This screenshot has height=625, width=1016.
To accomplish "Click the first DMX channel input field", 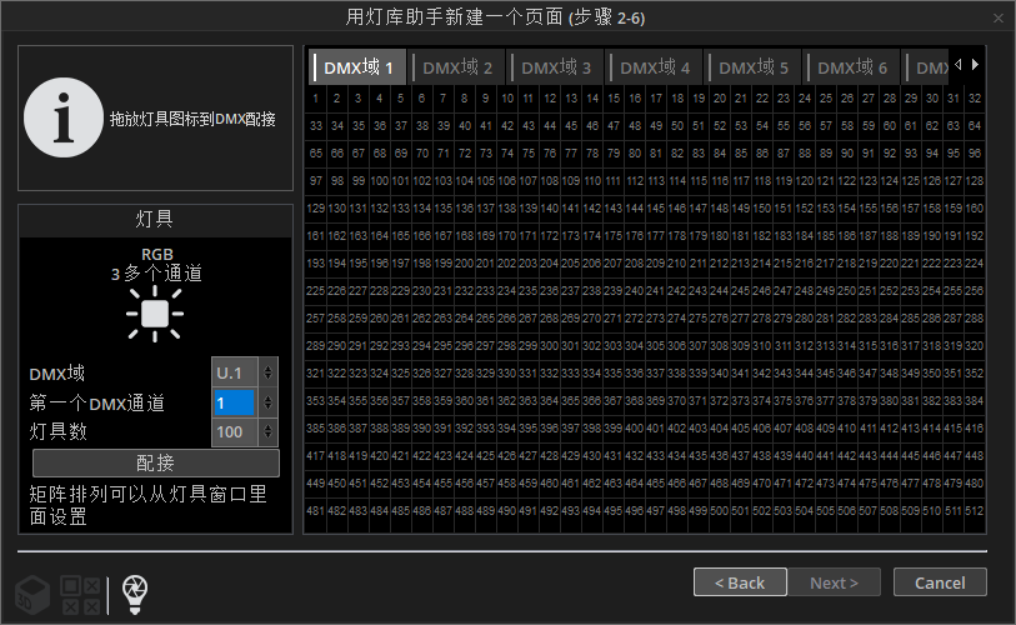I will pos(234,403).
